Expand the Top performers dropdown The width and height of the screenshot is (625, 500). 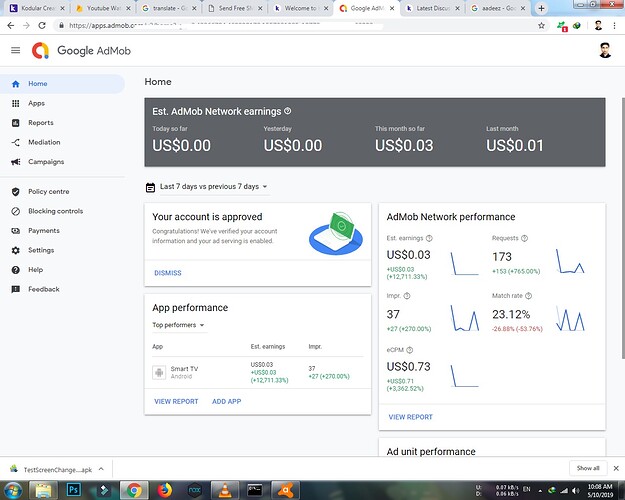[x=178, y=325]
